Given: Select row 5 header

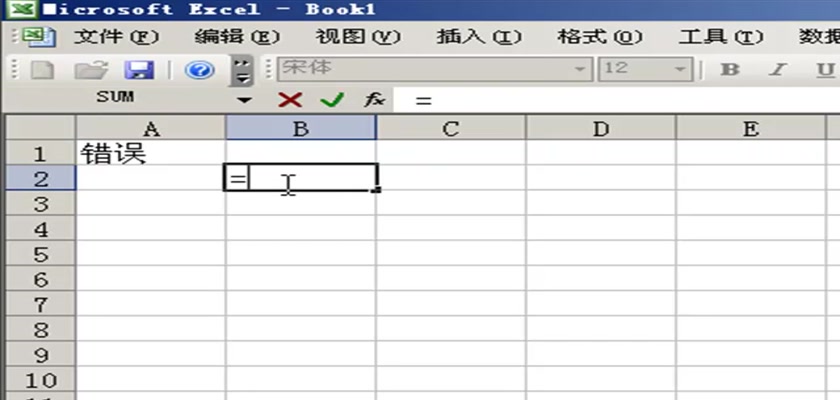Looking at the screenshot, I should tap(41, 254).
